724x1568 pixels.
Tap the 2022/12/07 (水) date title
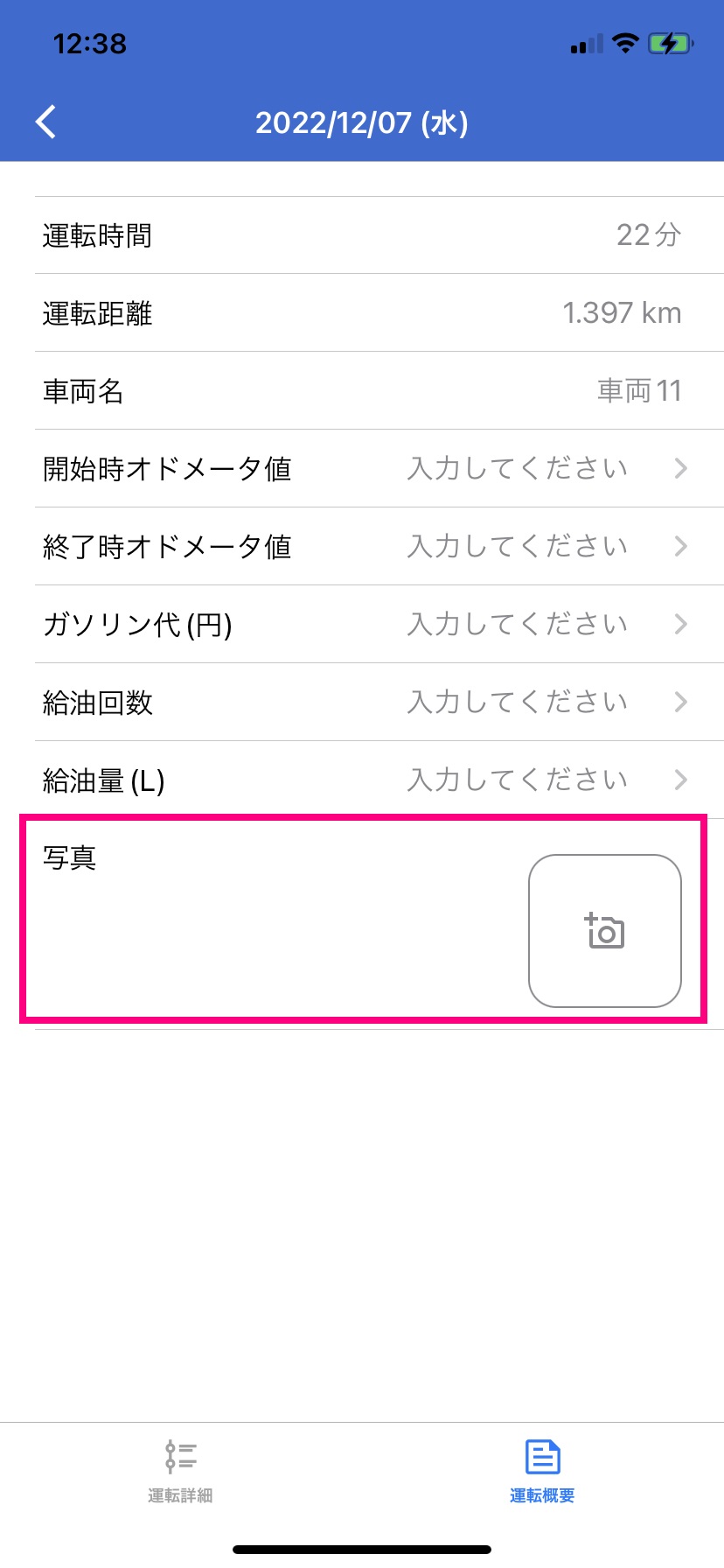(362, 122)
